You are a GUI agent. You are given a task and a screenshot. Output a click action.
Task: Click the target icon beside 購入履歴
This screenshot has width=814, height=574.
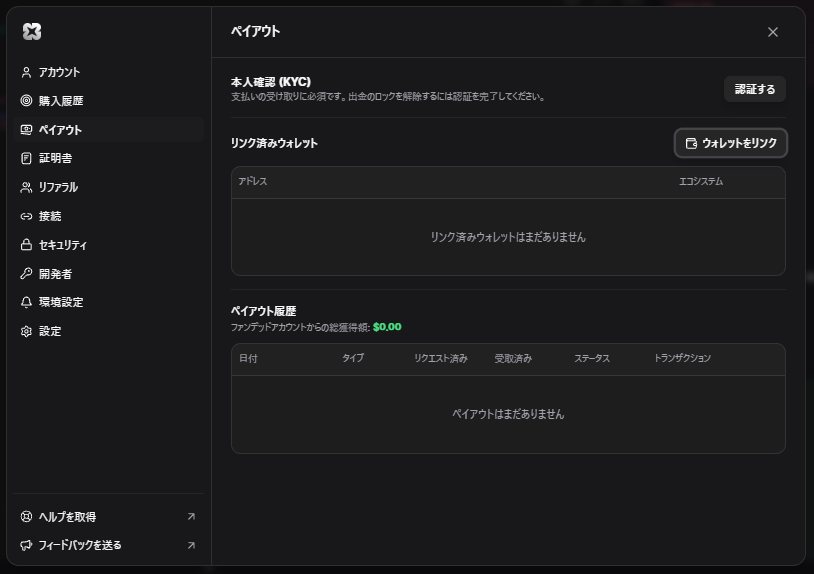click(x=26, y=101)
